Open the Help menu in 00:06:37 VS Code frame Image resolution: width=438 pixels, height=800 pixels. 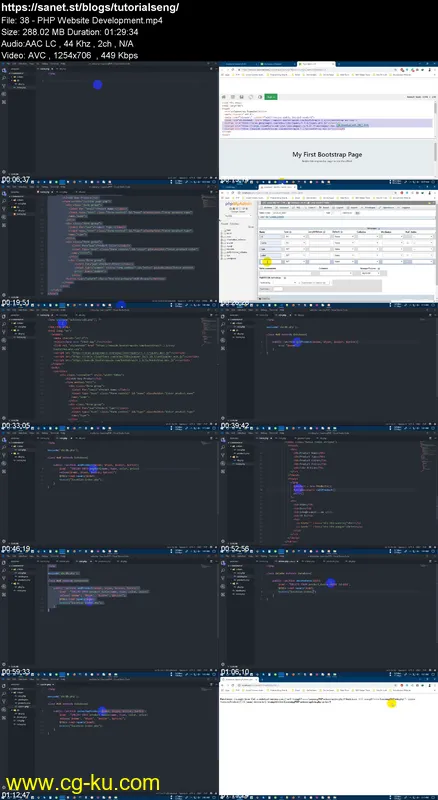[x=63, y=64]
